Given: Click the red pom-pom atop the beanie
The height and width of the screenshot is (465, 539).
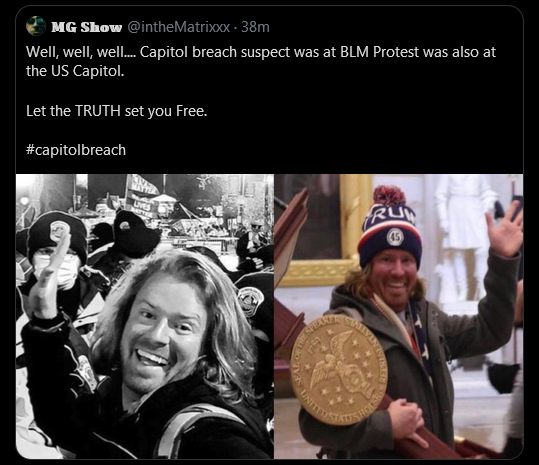Looking at the screenshot, I should pyautogui.click(x=389, y=196).
